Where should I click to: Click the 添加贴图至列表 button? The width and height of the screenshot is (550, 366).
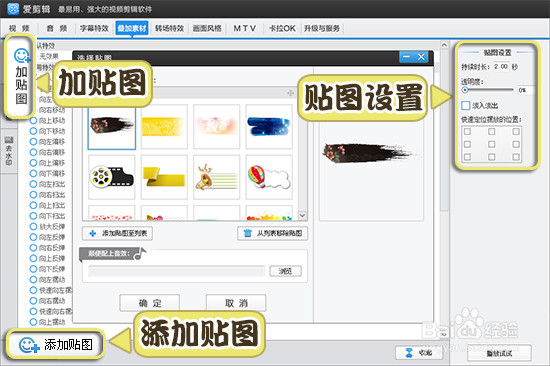[118, 233]
